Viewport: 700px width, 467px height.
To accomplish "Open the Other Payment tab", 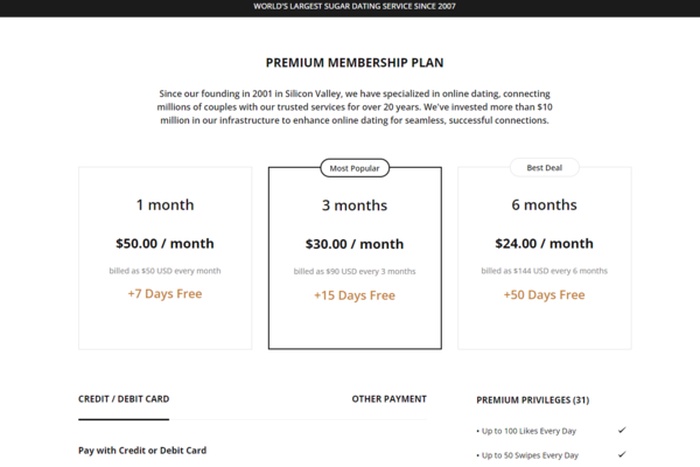I will coord(389,399).
